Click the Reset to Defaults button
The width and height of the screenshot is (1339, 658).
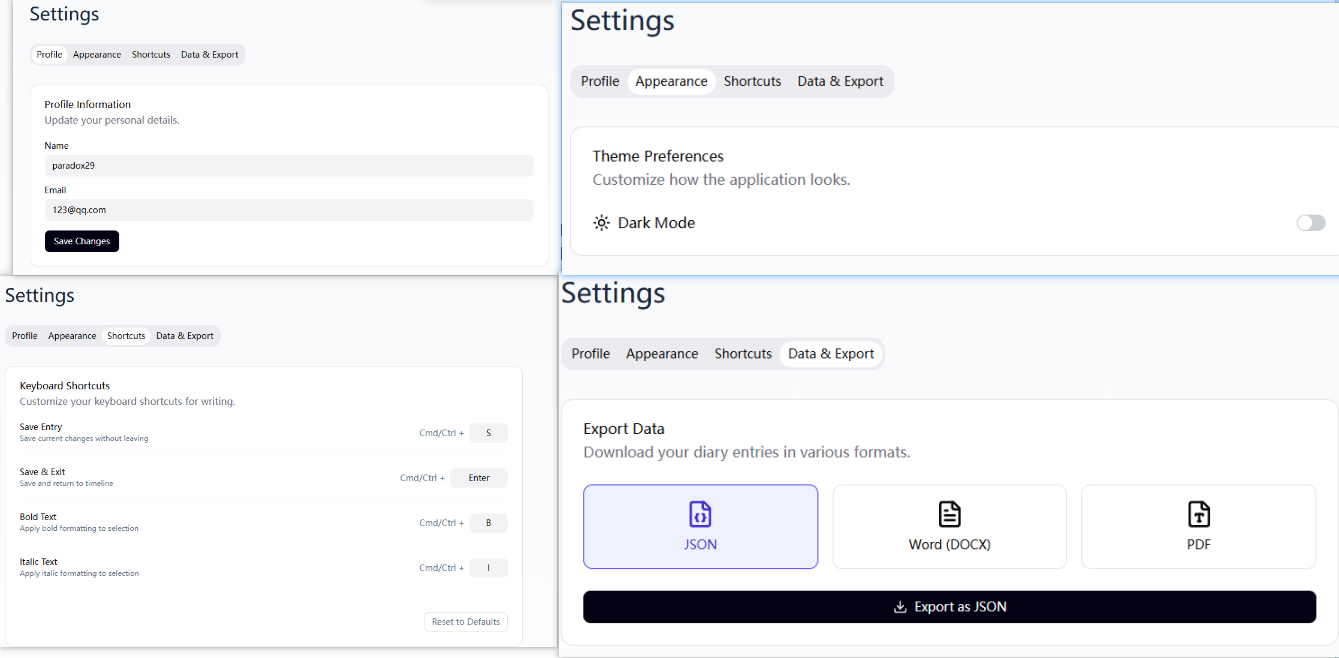(465, 622)
